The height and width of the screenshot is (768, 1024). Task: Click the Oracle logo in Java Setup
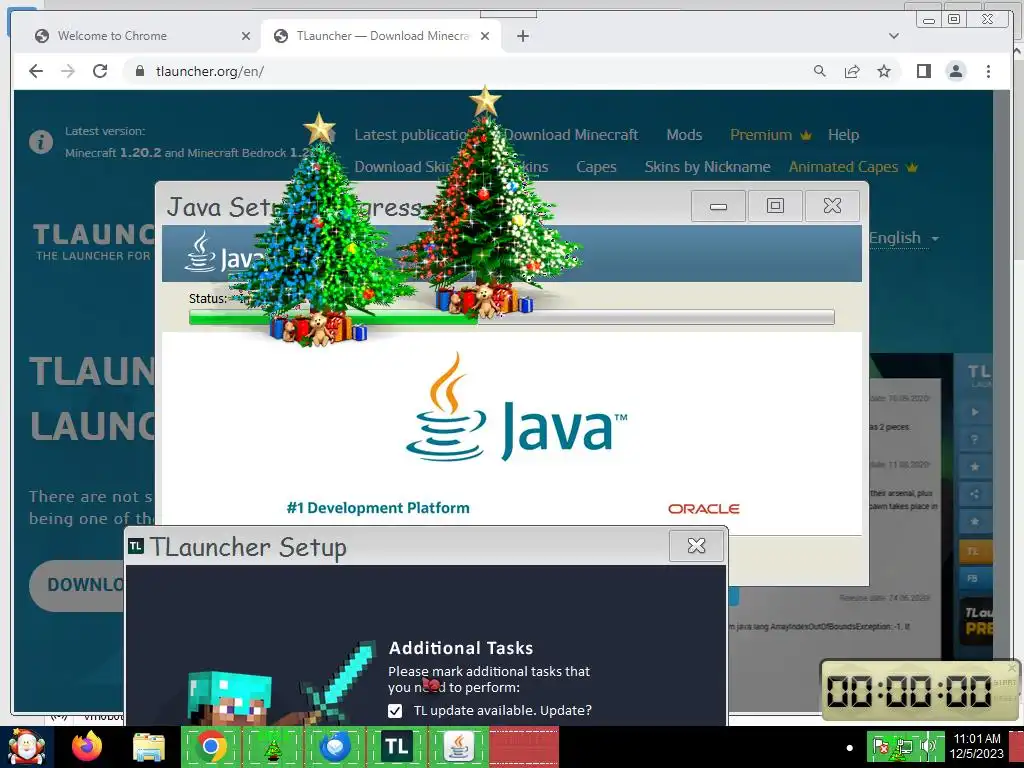(703, 509)
